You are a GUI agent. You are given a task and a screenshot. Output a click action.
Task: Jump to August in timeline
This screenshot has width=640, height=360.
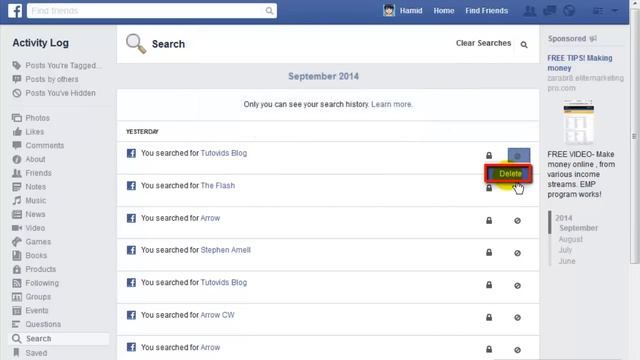pos(571,239)
